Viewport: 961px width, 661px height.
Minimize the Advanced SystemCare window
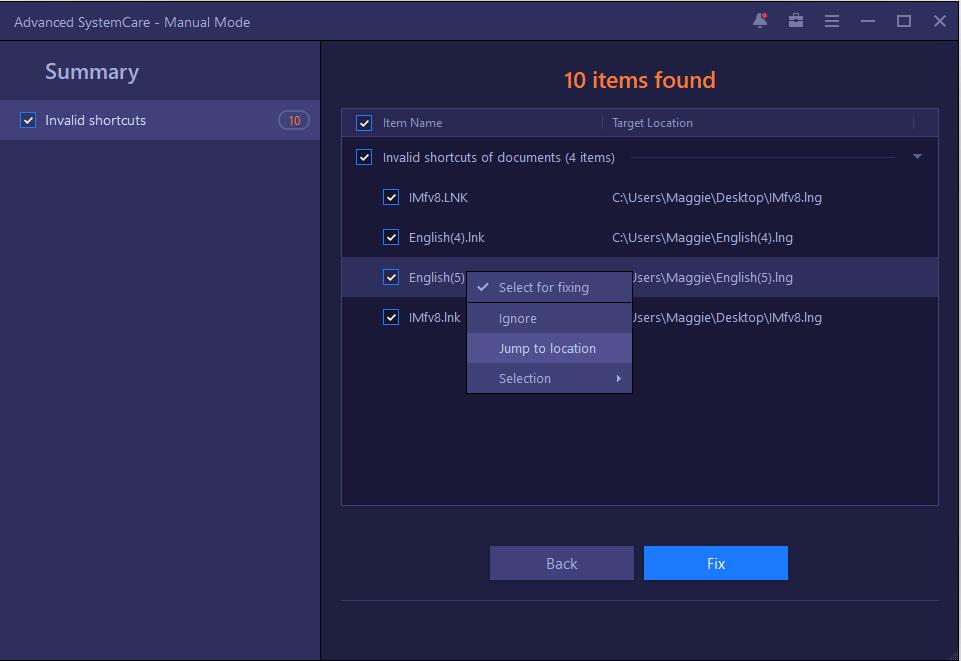(868, 21)
